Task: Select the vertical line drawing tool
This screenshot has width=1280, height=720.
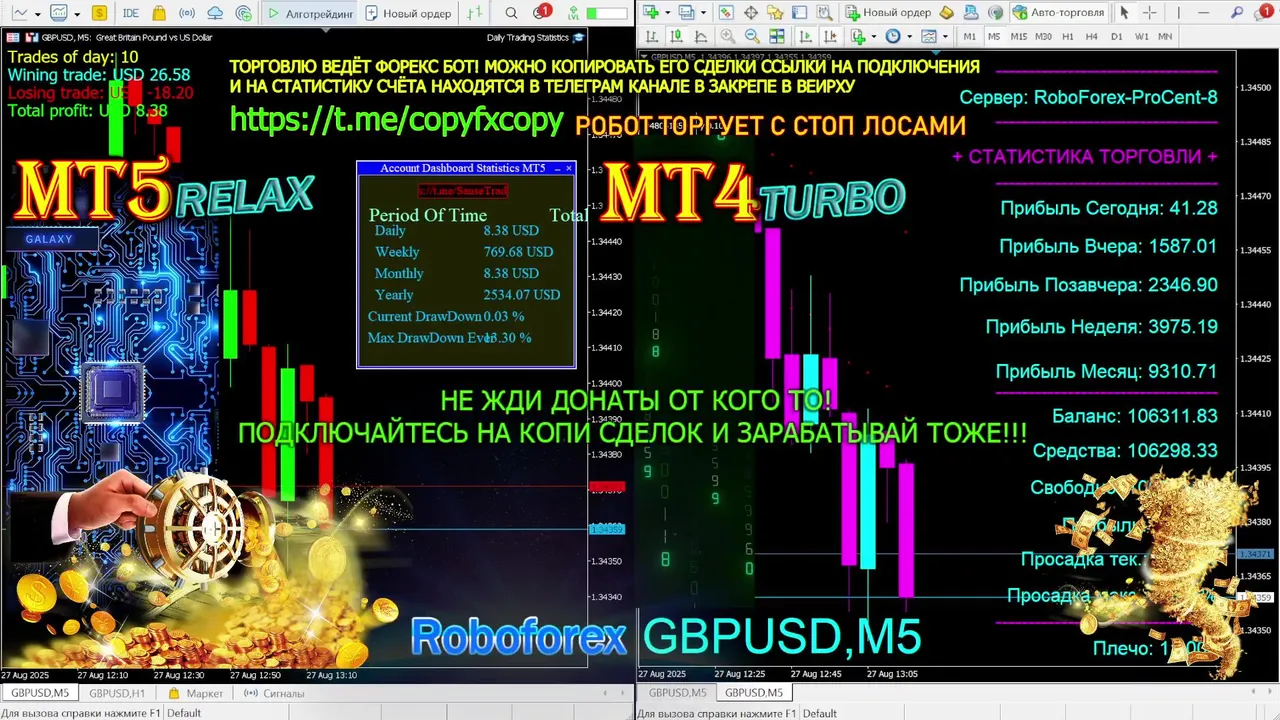Action: (1178, 13)
